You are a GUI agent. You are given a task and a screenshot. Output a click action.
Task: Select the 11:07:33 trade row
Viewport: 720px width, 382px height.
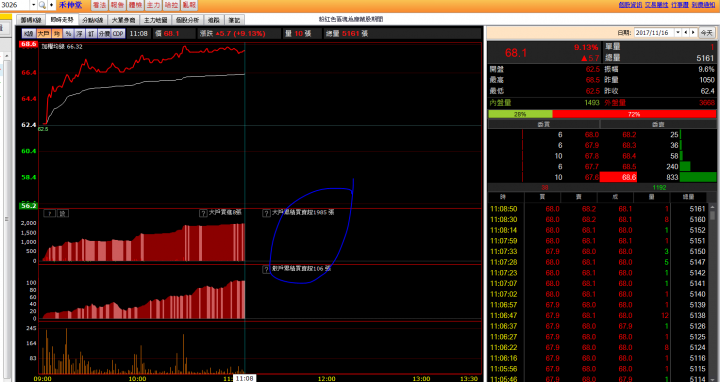coord(598,251)
